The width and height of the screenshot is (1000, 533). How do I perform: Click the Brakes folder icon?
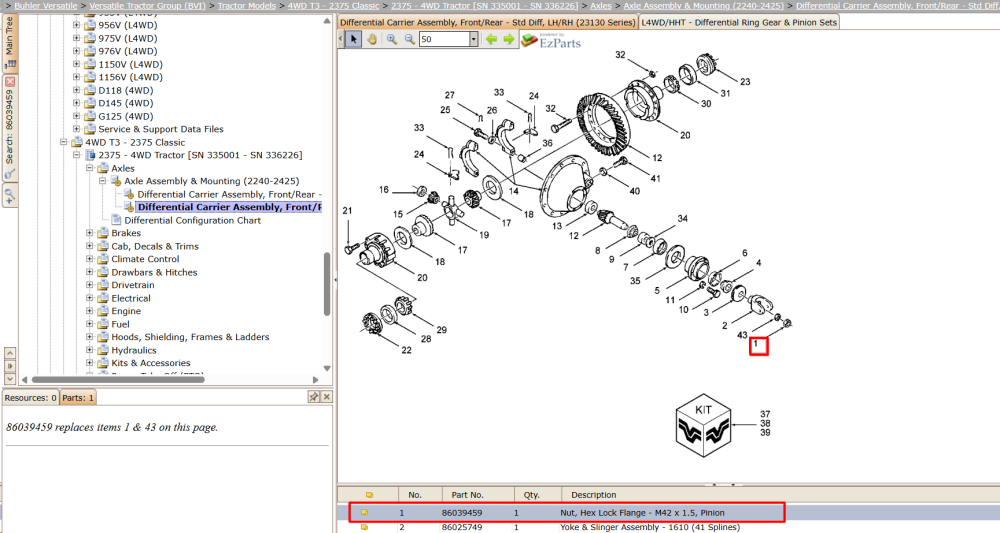coord(103,233)
